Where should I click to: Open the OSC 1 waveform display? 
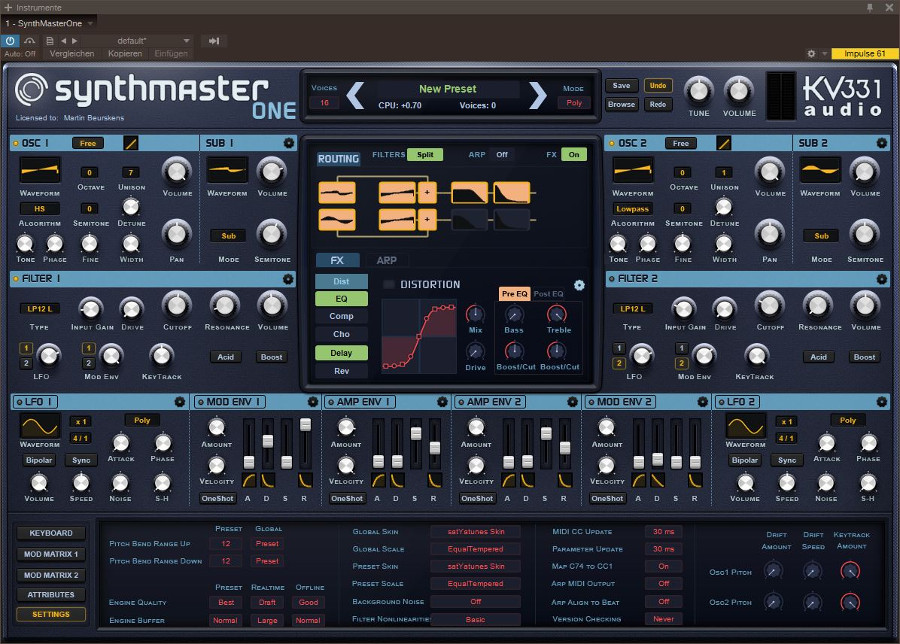pos(40,170)
